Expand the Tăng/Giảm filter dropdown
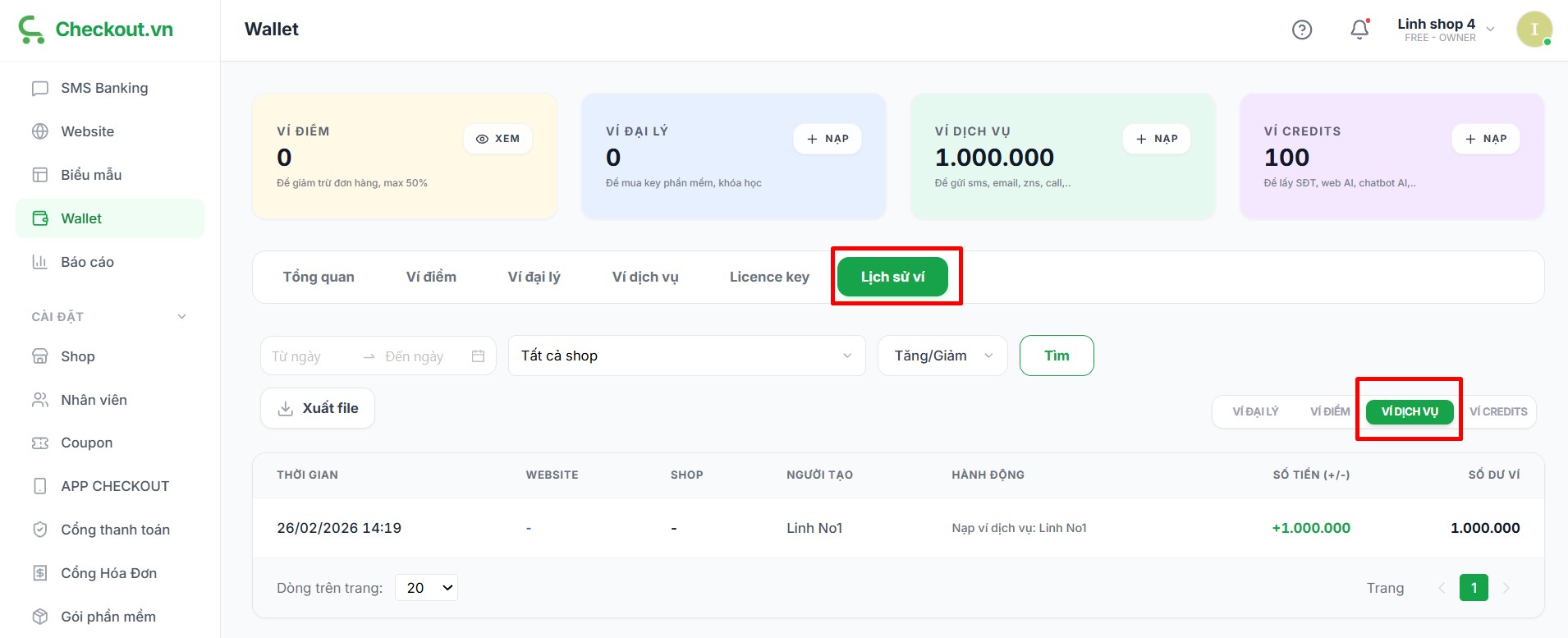This screenshot has height=638, width=1568. click(942, 356)
